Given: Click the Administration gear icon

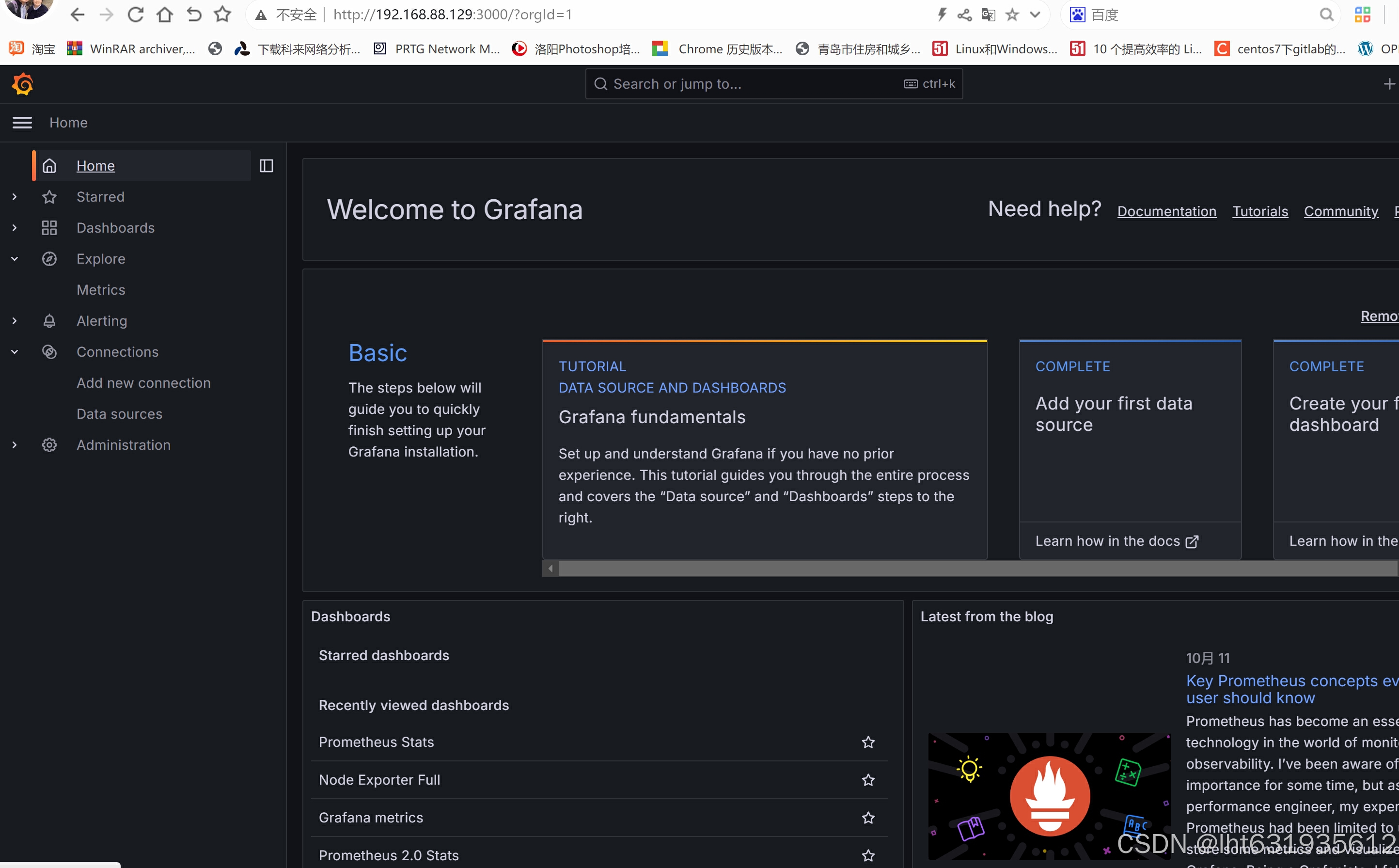Looking at the screenshot, I should [49, 445].
